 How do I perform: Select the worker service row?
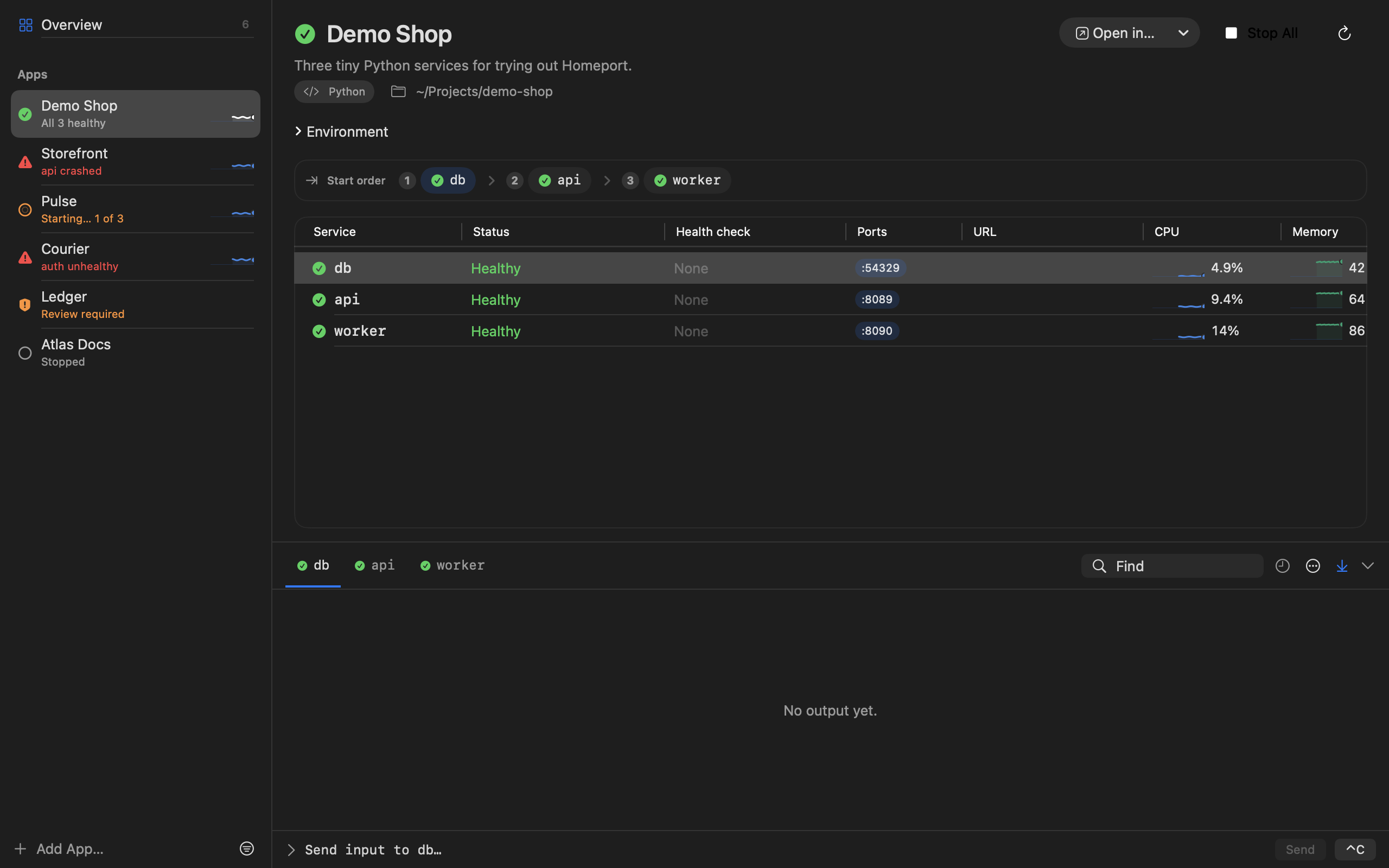(x=830, y=331)
